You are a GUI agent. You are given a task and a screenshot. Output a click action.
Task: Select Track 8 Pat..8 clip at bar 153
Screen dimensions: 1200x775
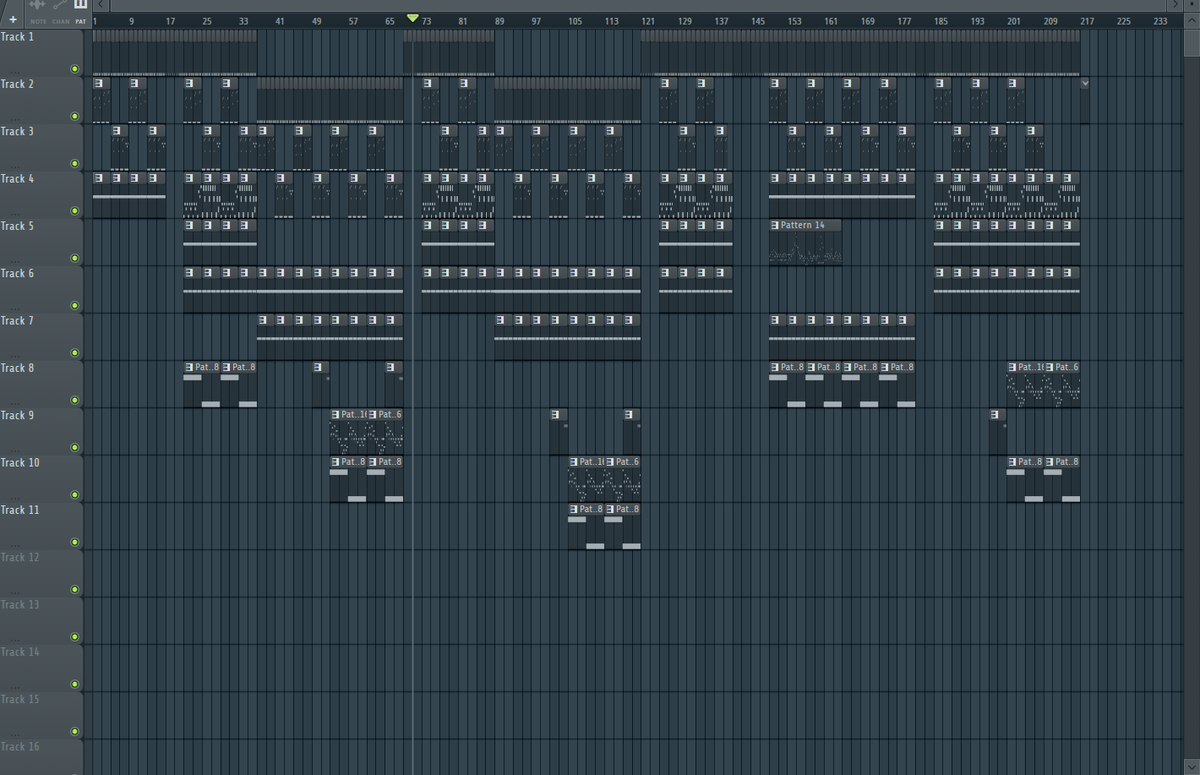[x=788, y=384]
